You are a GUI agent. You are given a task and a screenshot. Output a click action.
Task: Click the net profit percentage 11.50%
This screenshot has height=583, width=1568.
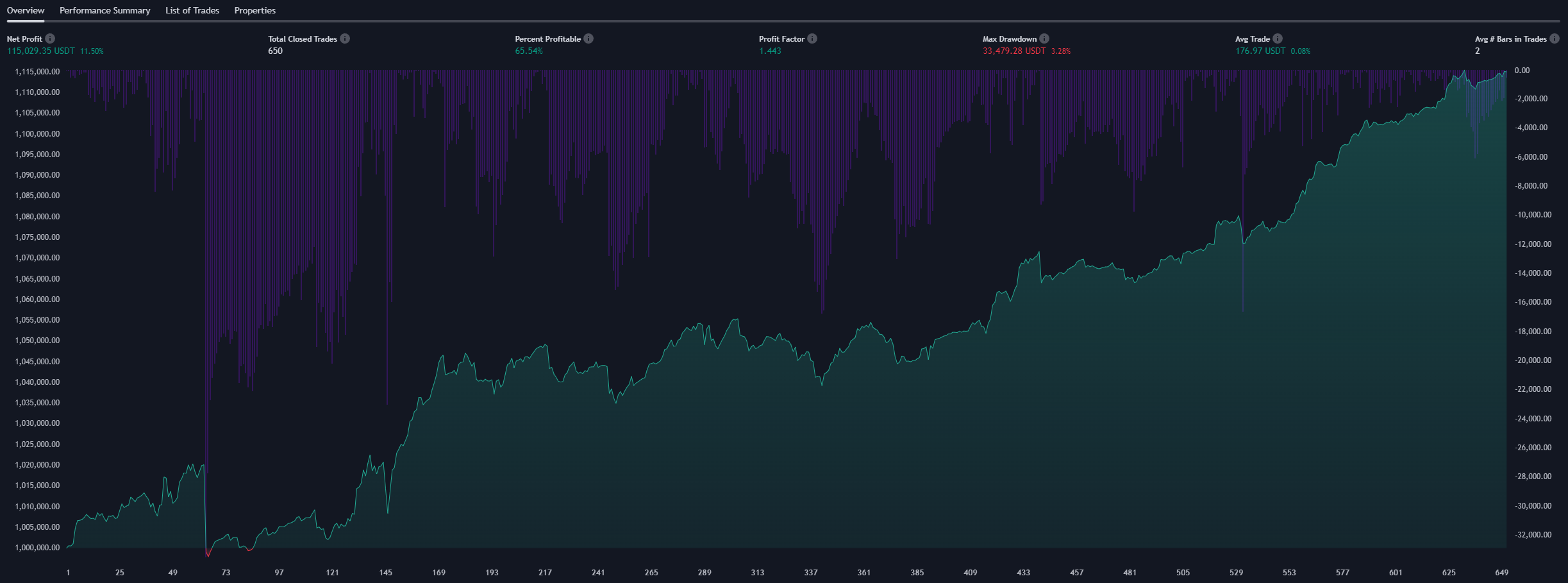[92, 51]
